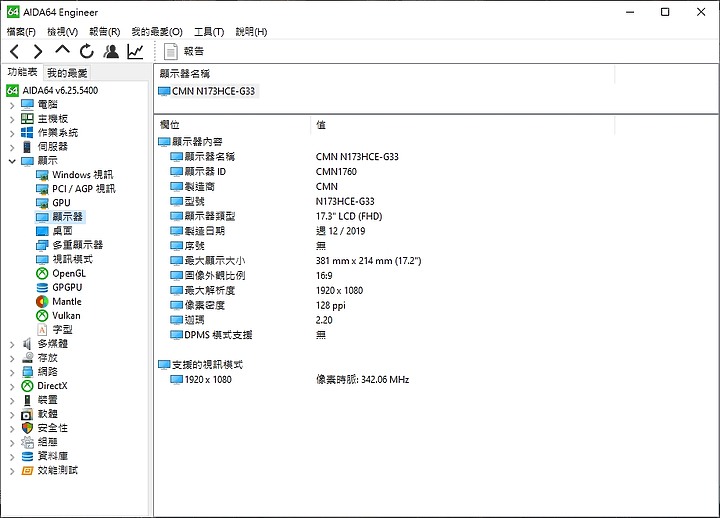Click the Forward navigation arrow
This screenshot has height=518, width=720.
pos(38,51)
